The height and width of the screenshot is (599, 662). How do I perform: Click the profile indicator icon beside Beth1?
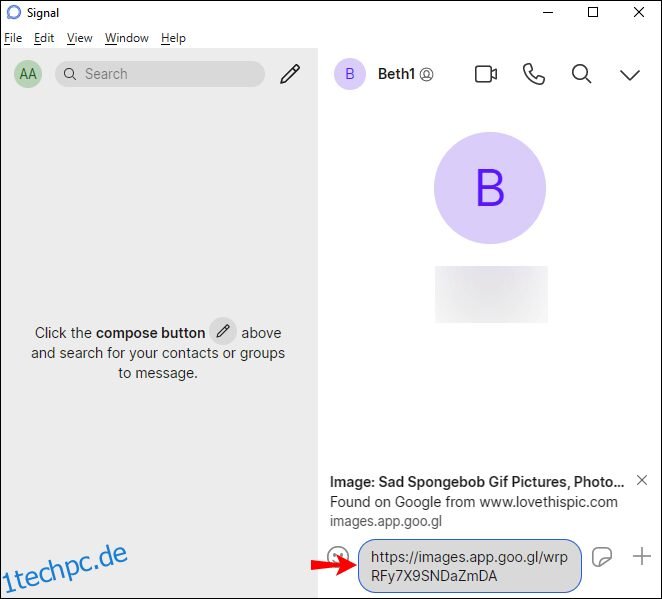coord(426,75)
